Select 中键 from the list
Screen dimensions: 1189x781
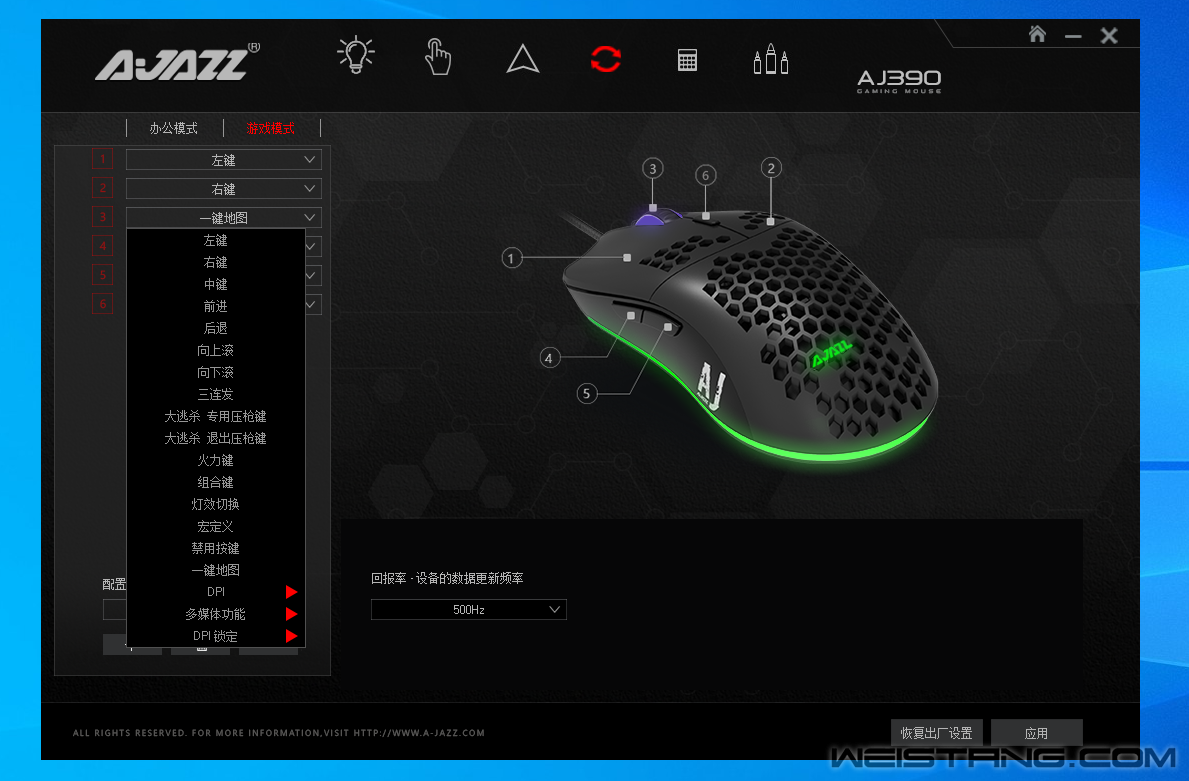[x=215, y=284]
